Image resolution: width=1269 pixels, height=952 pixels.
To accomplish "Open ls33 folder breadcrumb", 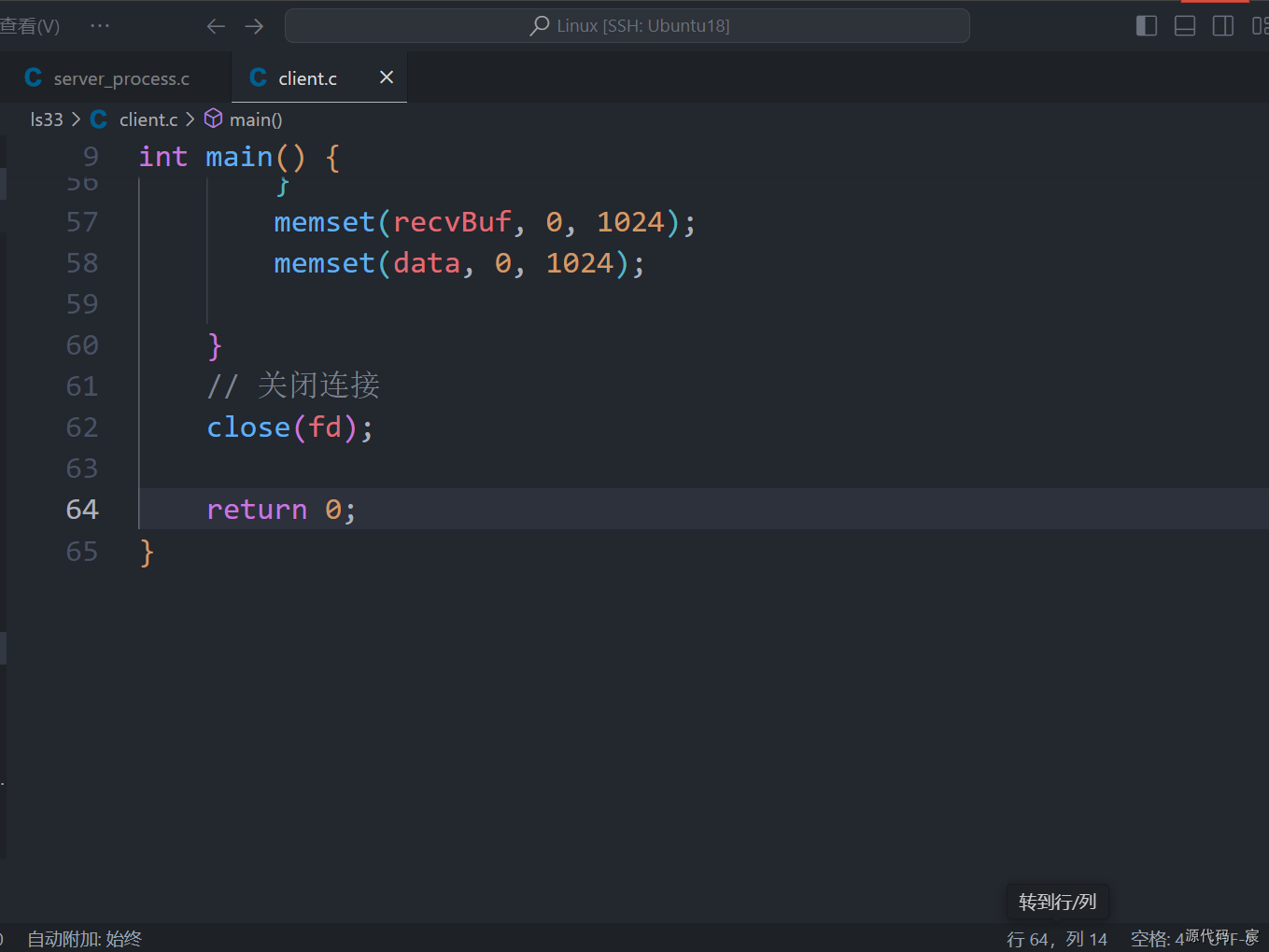I will point(47,119).
